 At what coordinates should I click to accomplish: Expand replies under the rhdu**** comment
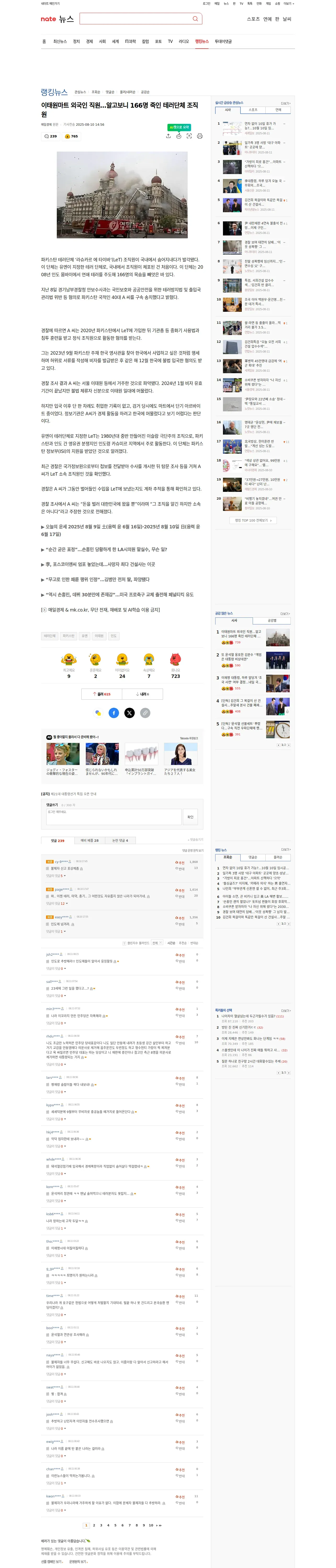(x=55, y=1065)
